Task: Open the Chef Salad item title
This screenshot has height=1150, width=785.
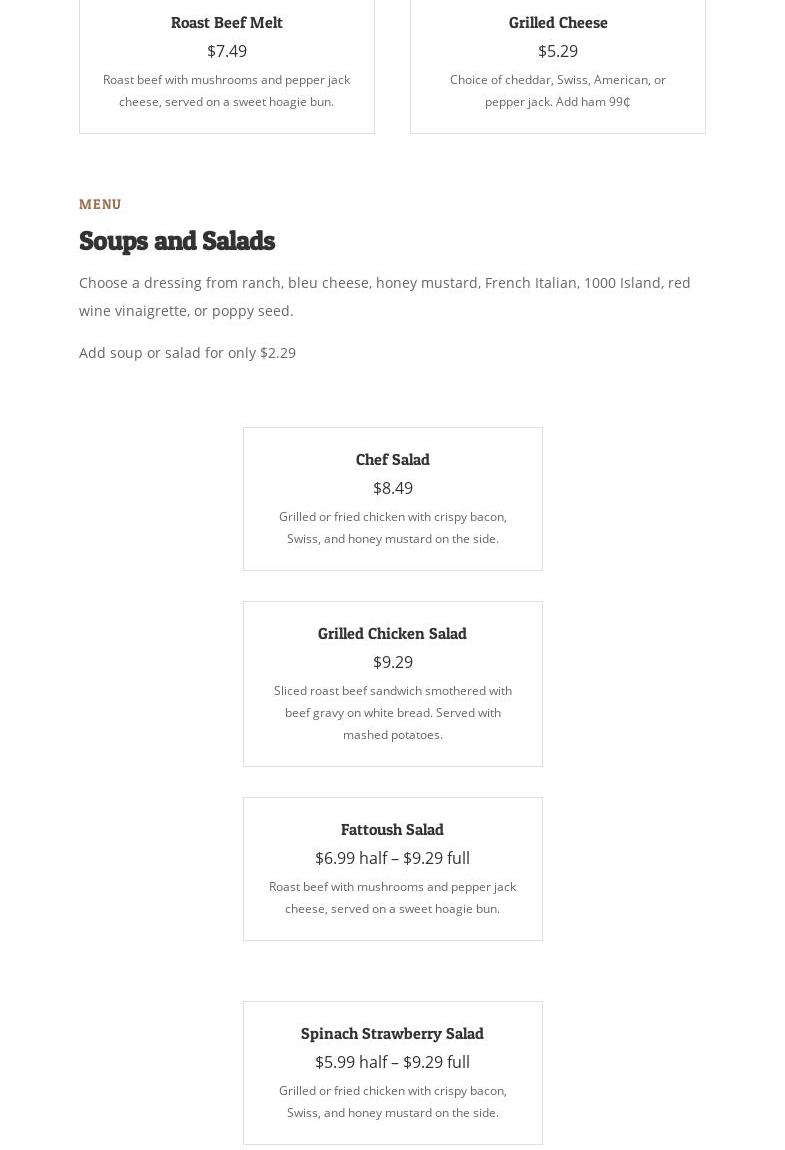Action: pyautogui.click(x=393, y=459)
